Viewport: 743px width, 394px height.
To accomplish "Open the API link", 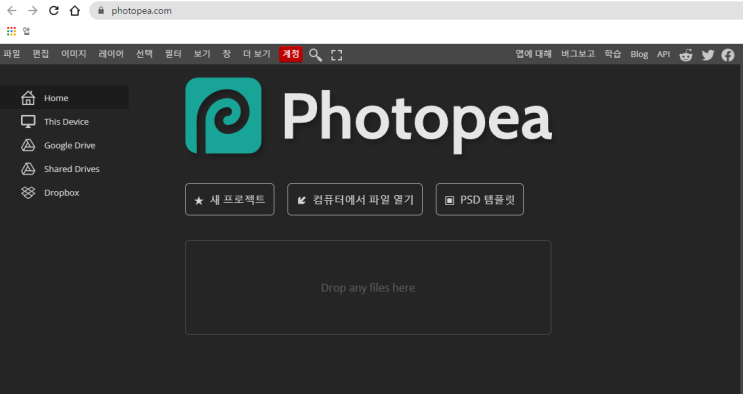I will click(x=663, y=54).
